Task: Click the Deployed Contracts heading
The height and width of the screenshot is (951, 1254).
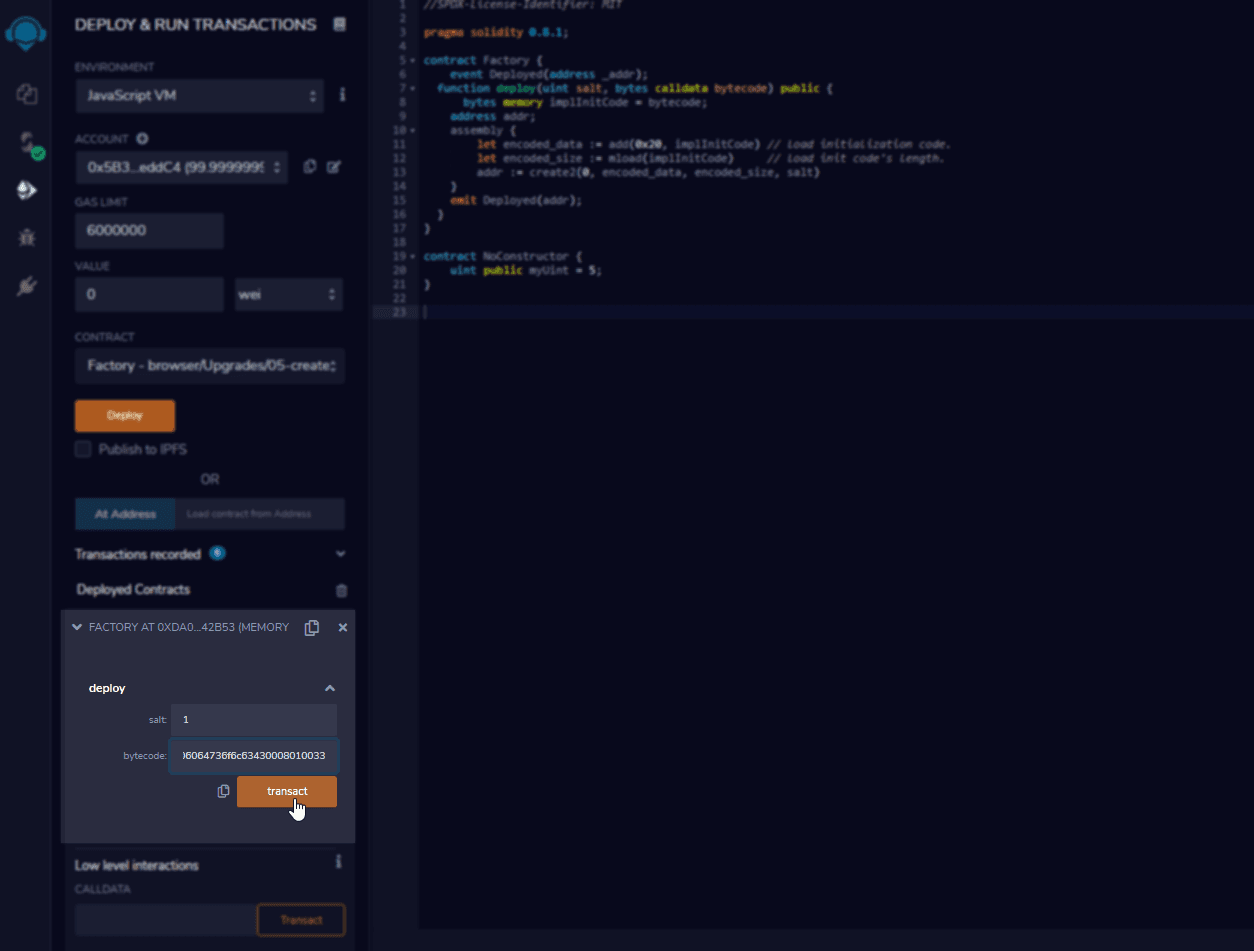Action: (133, 590)
